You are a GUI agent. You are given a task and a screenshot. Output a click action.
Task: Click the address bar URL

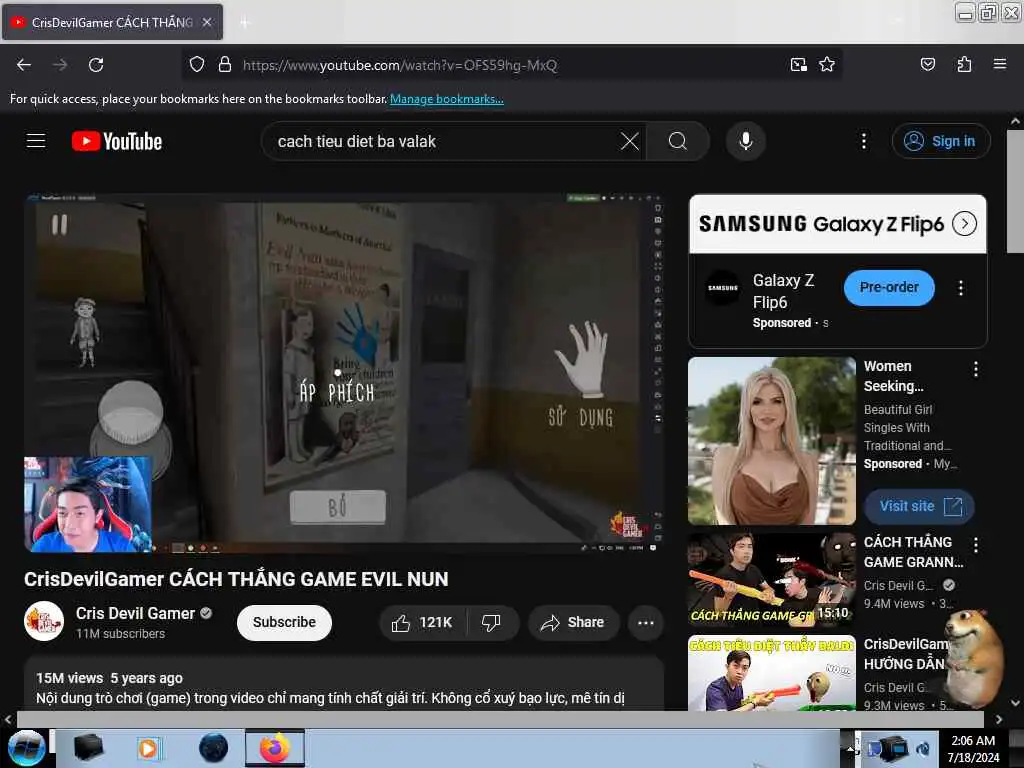pos(400,65)
